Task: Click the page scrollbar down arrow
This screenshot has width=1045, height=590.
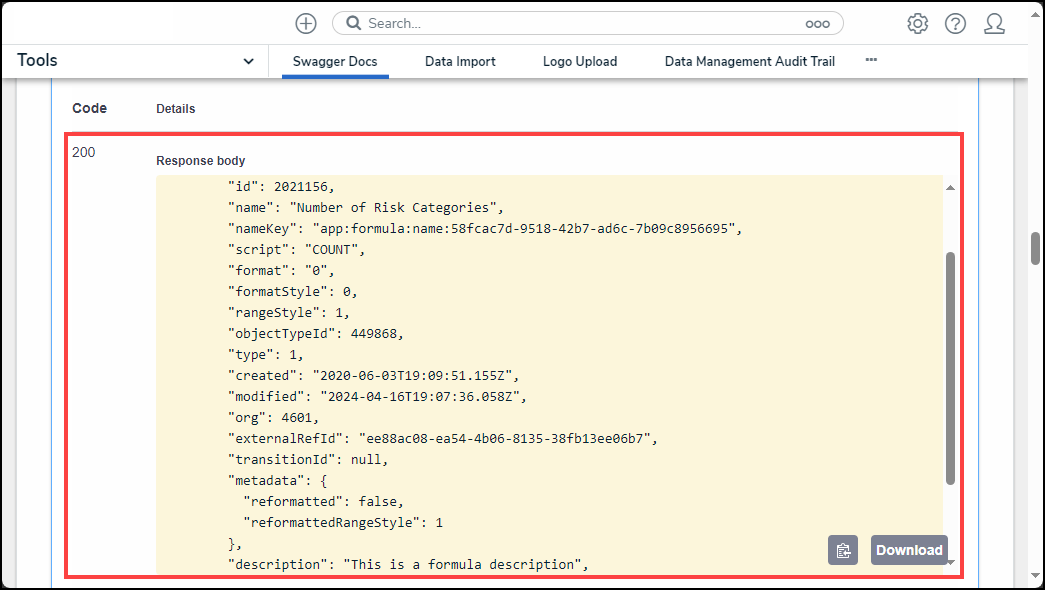Action: coord(1036,576)
